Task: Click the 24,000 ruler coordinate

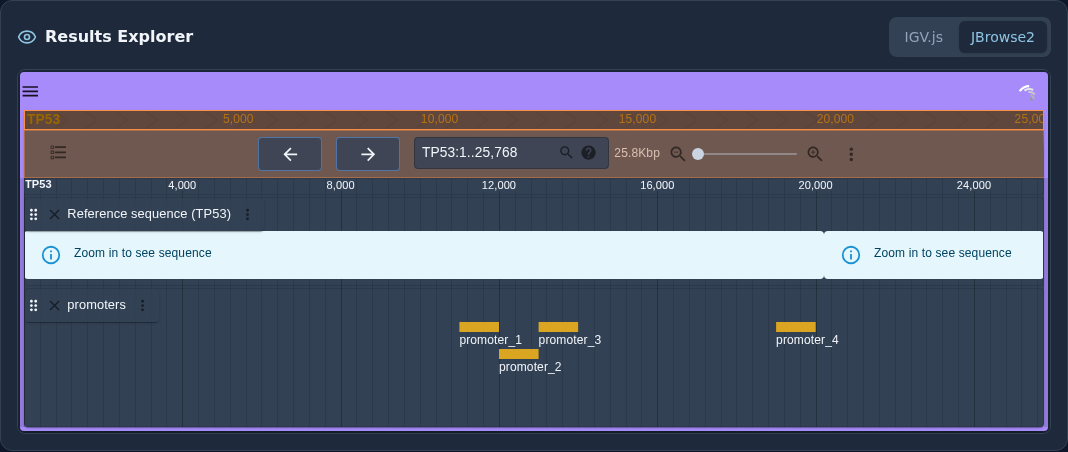Action: pyautogui.click(x=973, y=185)
